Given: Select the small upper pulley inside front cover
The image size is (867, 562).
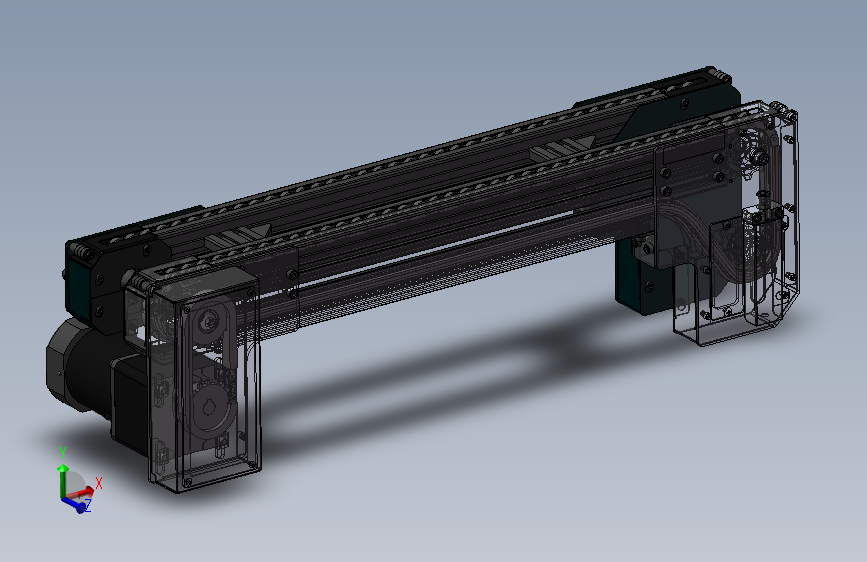Looking at the screenshot, I should pyautogui.click(x=208, y=321).
